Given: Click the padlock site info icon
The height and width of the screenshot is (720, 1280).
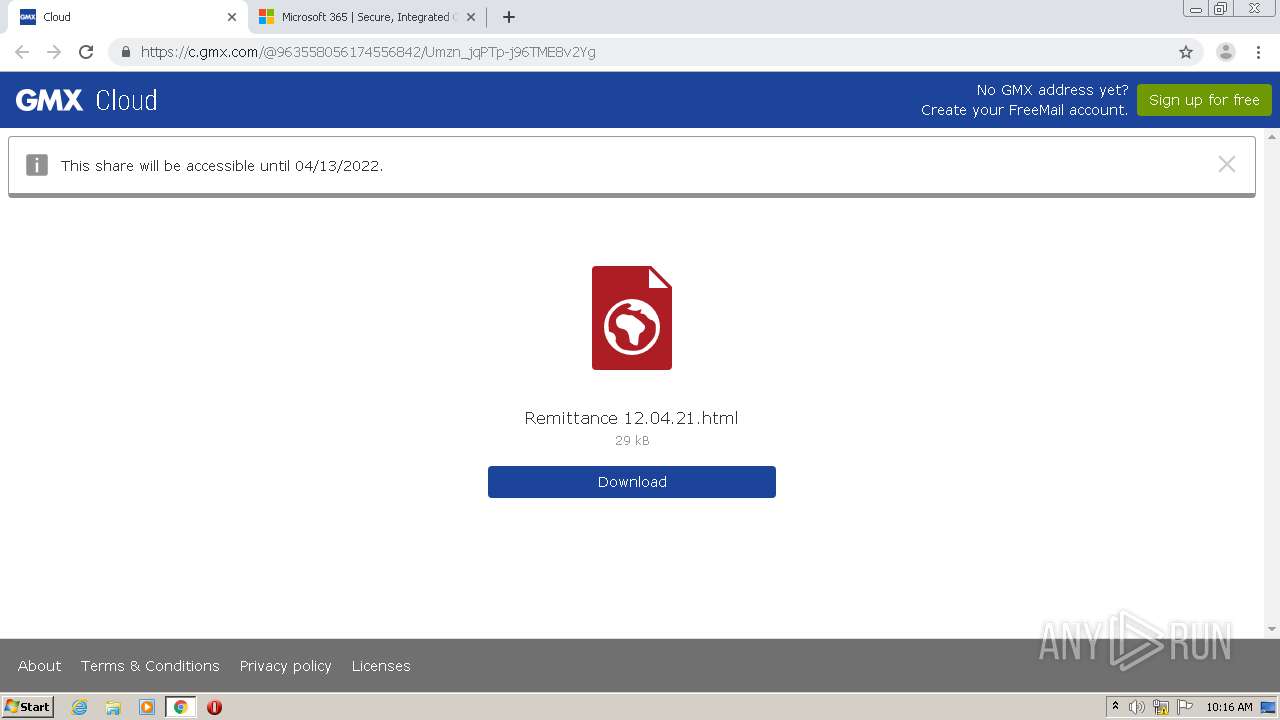Looking at the screenshot, I should pos(125,52).
